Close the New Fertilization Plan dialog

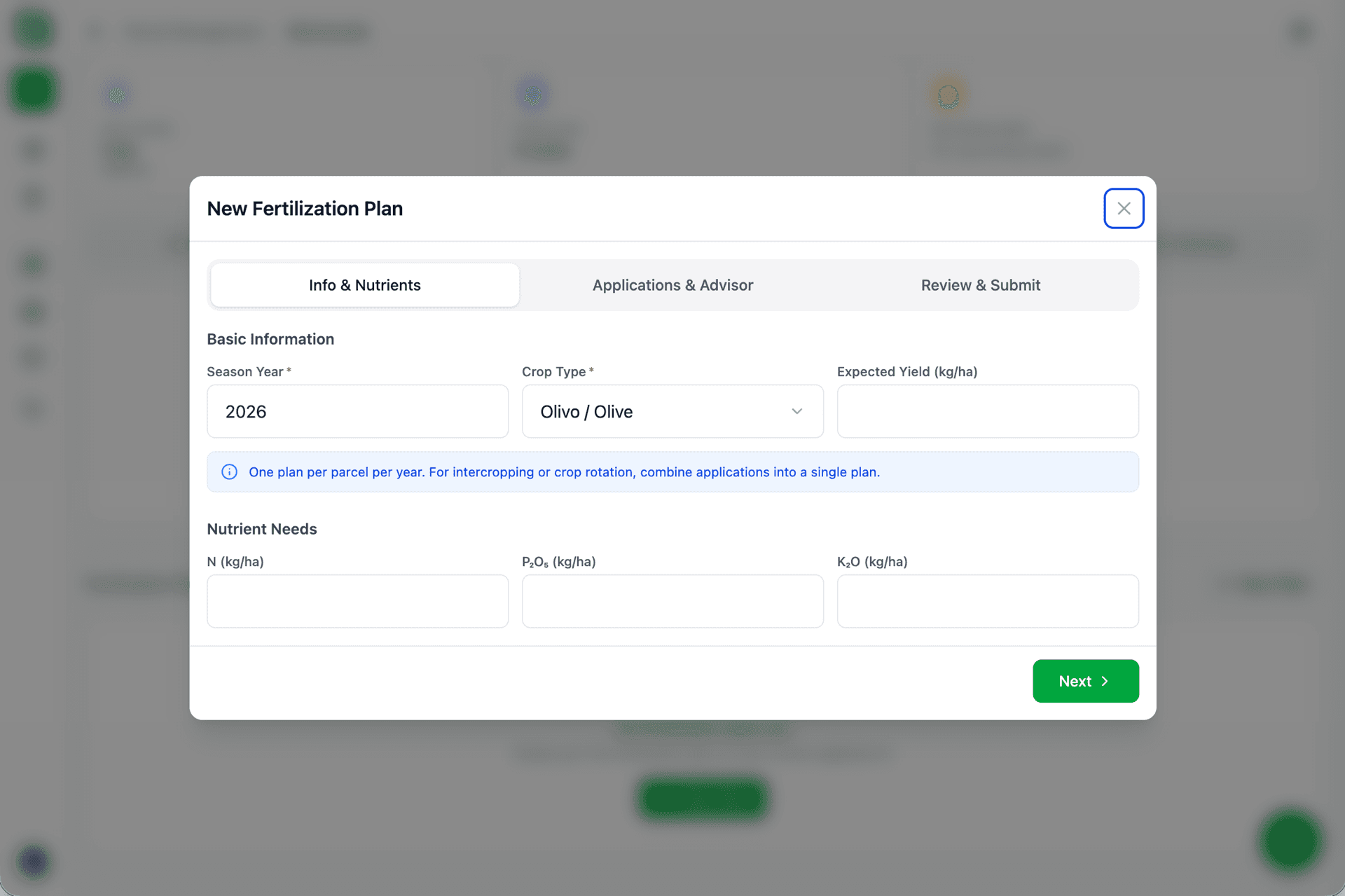click(1124, 208)
